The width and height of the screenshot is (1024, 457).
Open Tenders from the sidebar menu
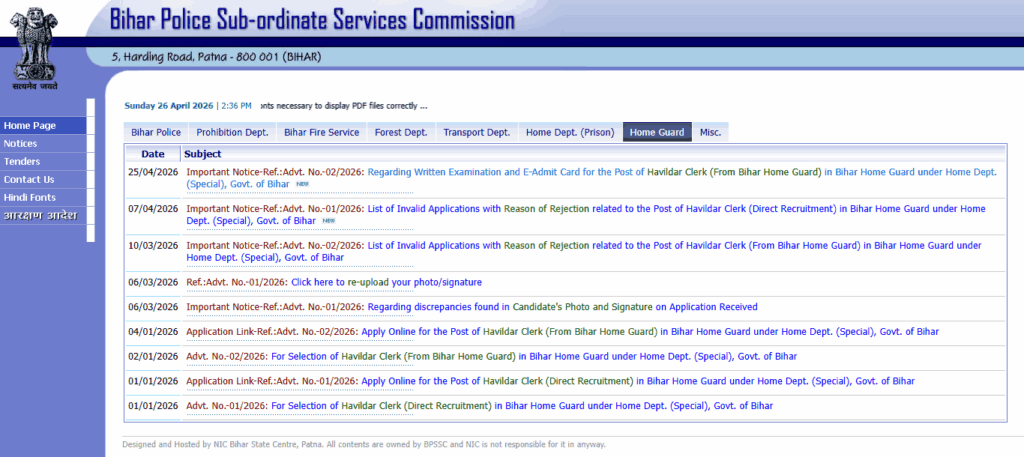point(22,162)
